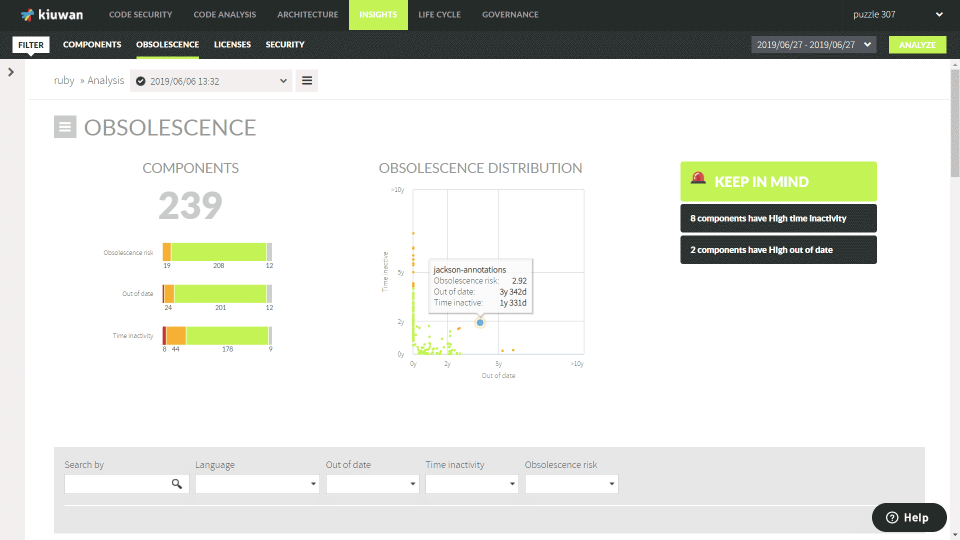Click the jackson-annotations blue data point
This screenshot has height=540, width=960.
coord(480,323)
